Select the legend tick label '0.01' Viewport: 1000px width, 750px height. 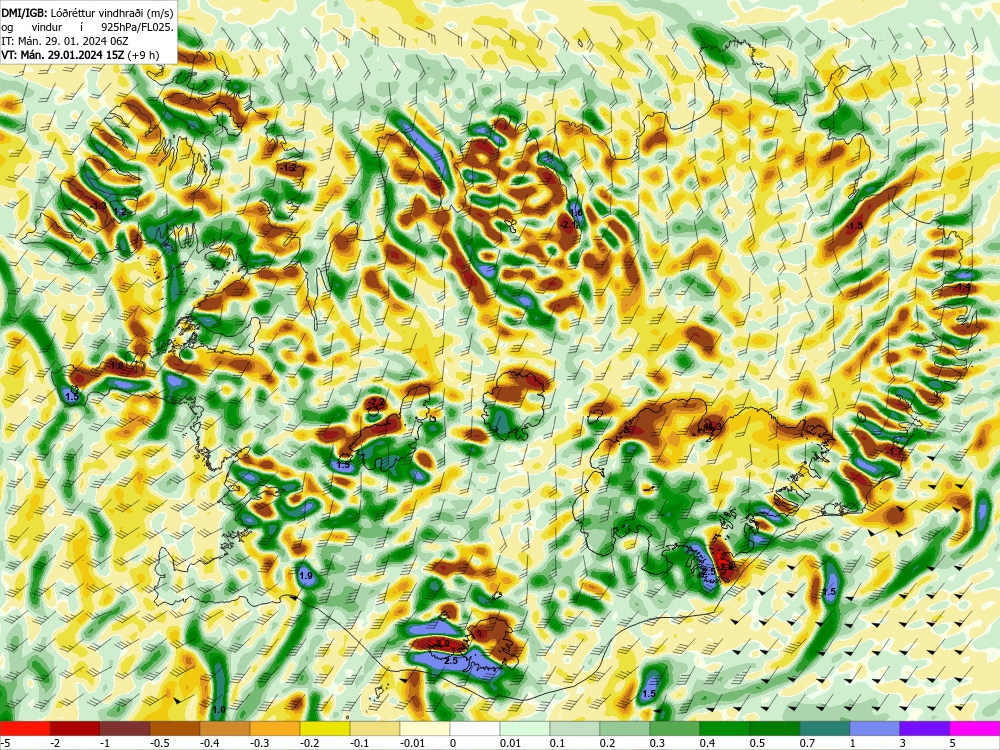tap(510, 743)
